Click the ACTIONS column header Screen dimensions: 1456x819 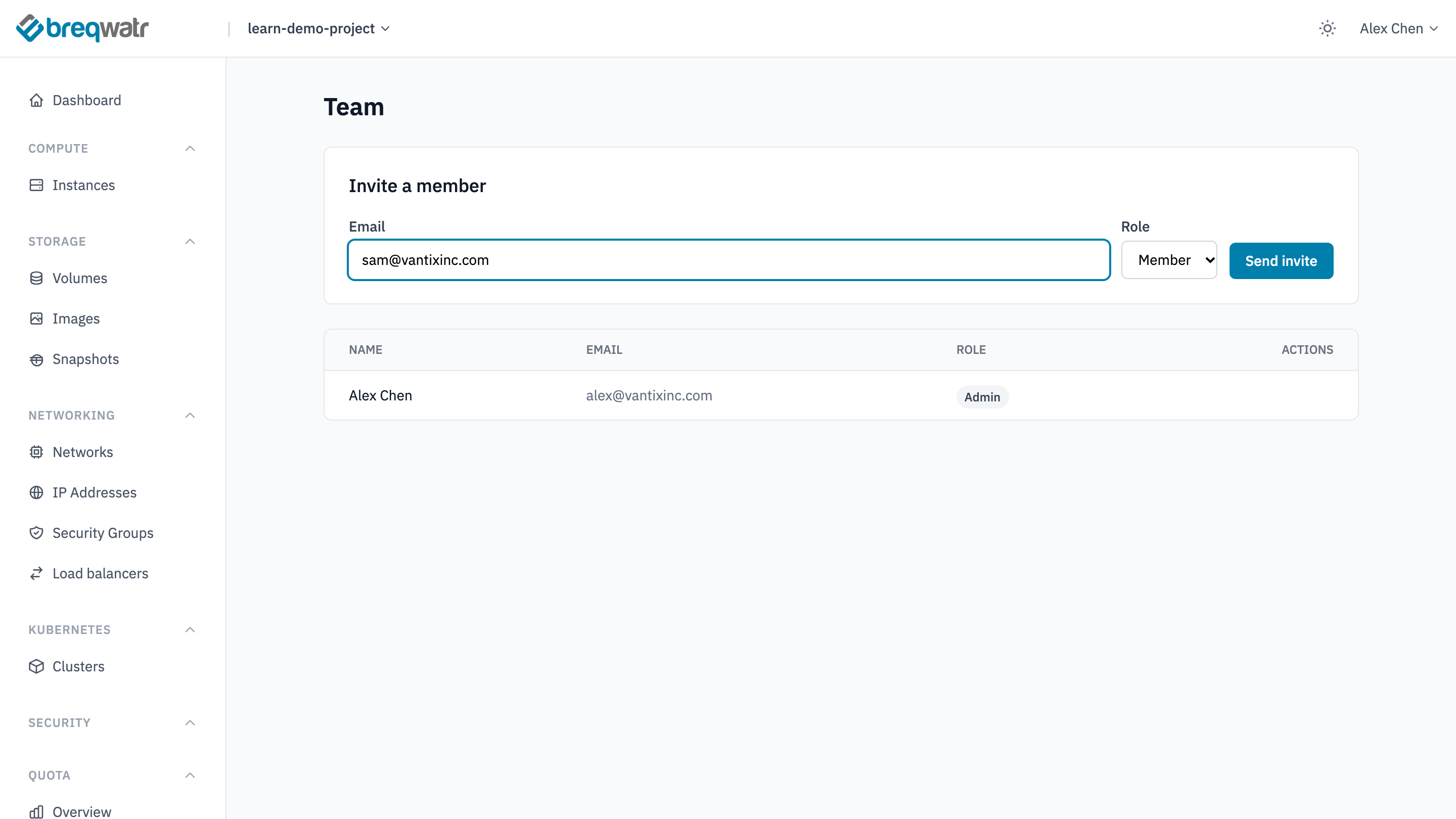tap(1307, 350)
